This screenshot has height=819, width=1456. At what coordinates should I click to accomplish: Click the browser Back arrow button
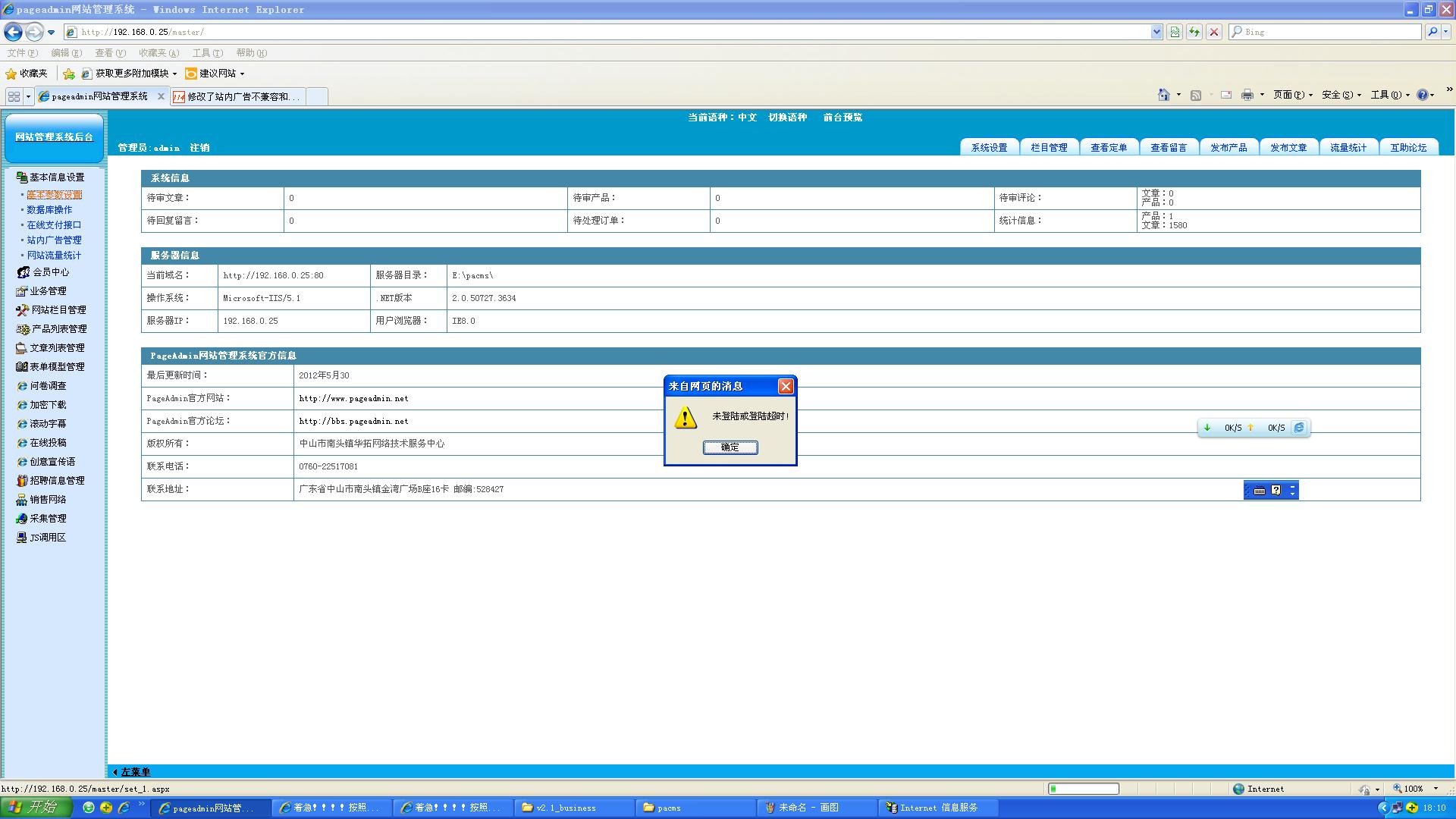point(13,32)
